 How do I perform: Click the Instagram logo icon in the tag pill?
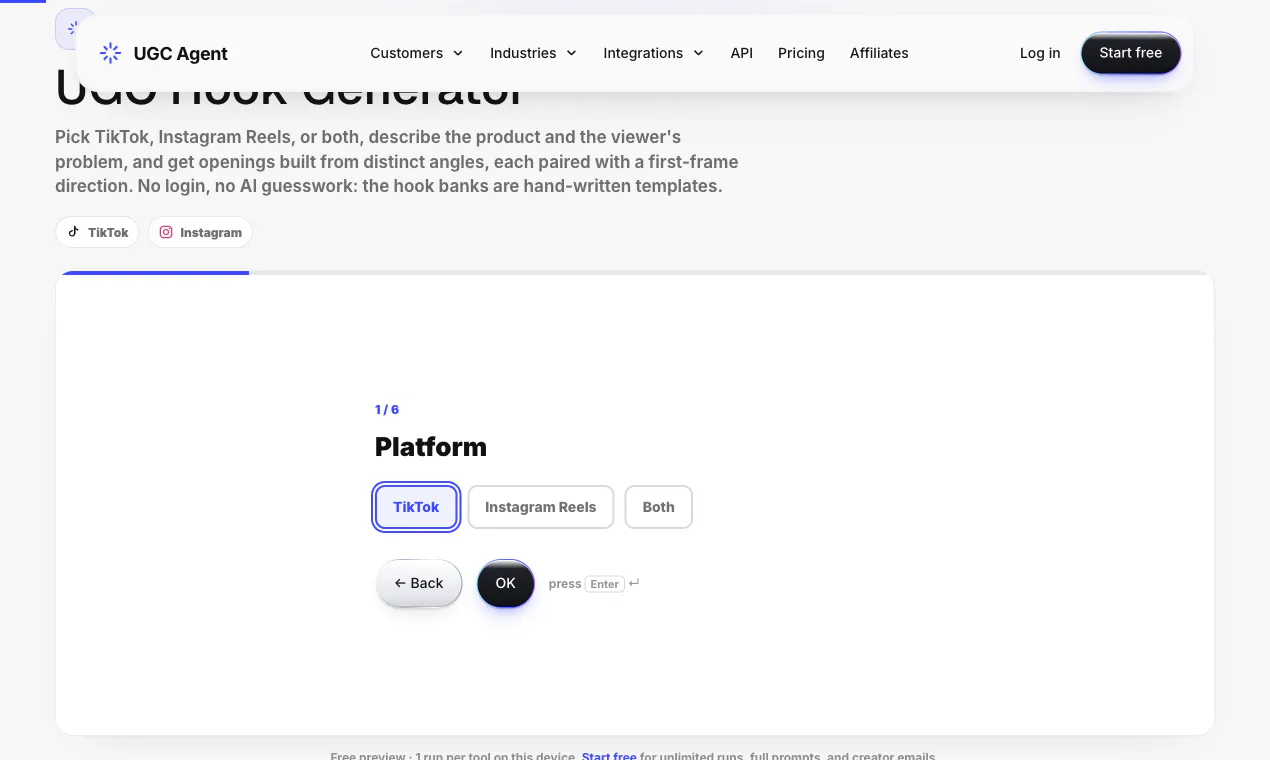click(x=166, y=232)
